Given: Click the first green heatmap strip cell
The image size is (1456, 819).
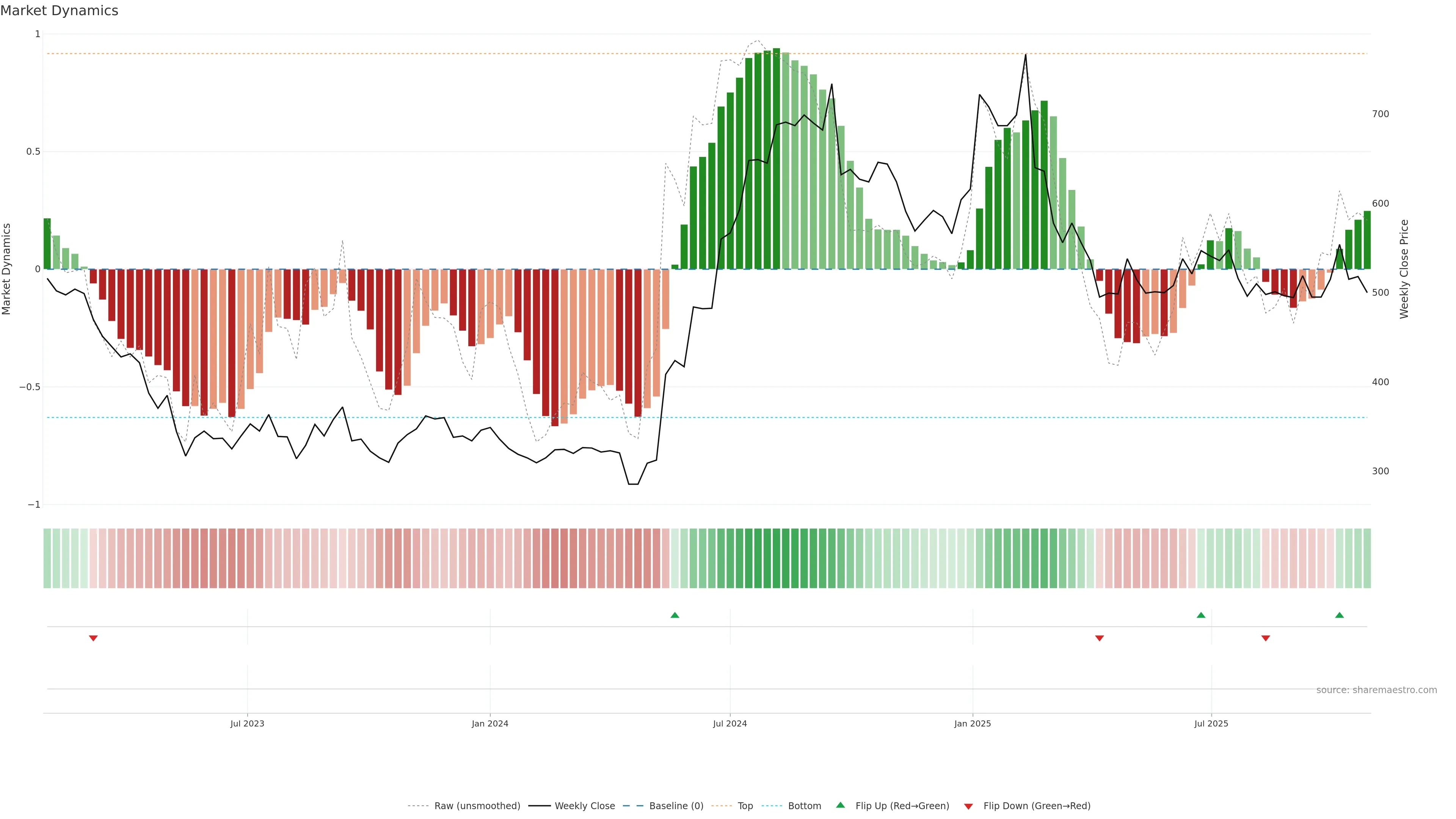Looking at the screenshot, I should pyautogui.click(x=47, y=558).
